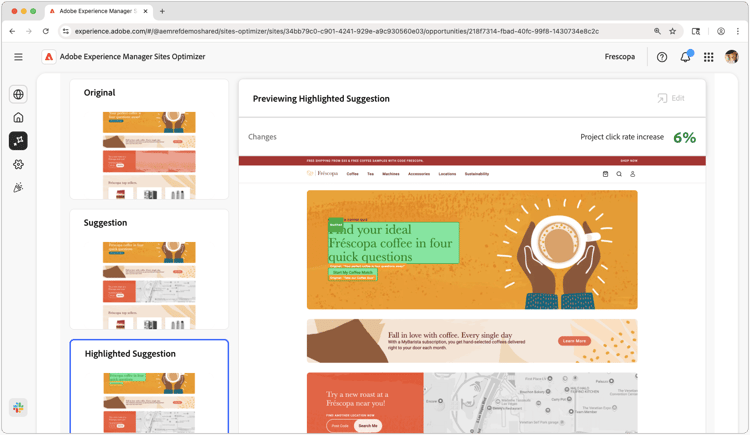Click the Coffee menu item in preview
Viewport: 750px width, 435px height.
(x=353, y=174)
